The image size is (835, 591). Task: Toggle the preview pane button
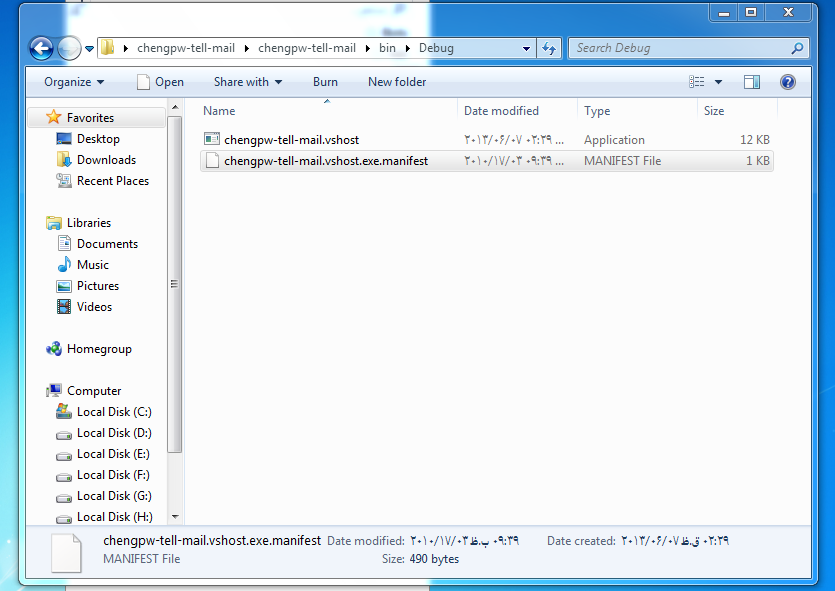coord(752,82)
